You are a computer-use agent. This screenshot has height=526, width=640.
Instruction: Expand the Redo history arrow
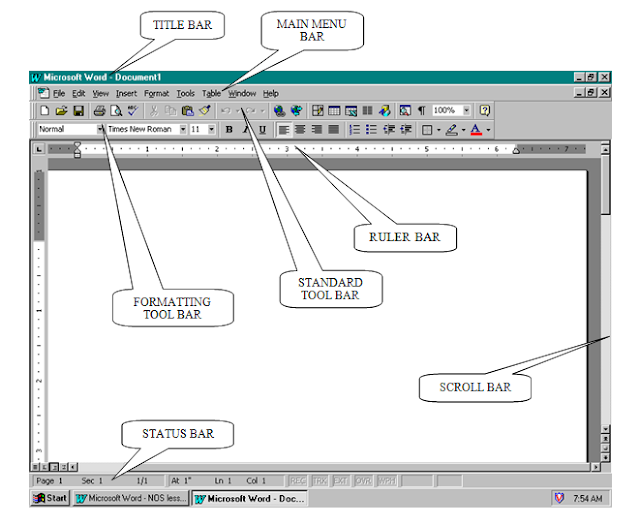coord(262,111)
